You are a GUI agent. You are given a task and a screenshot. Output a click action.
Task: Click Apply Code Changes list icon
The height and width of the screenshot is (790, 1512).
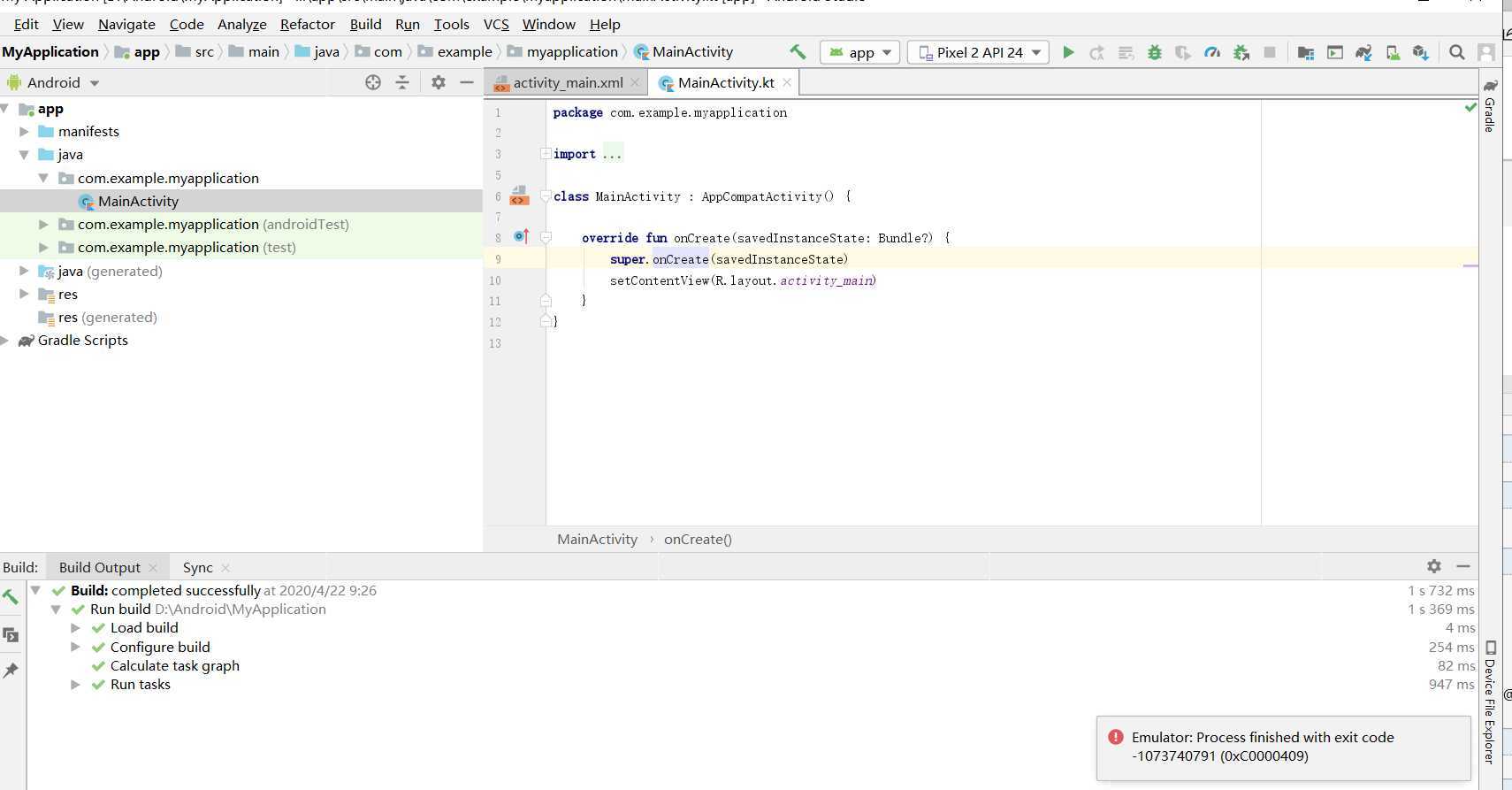click(x=1126, y=52)
